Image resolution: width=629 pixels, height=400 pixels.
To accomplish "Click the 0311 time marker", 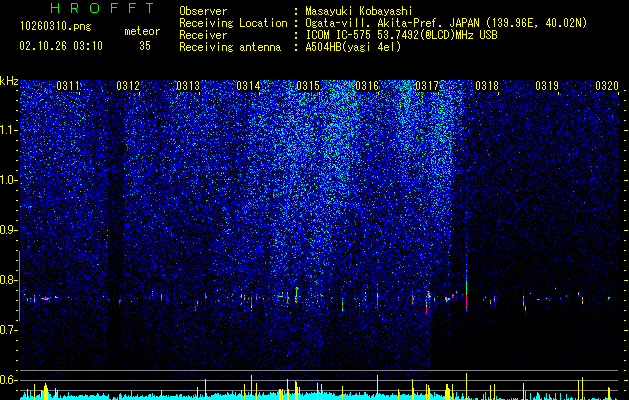I will pos(68,86).
